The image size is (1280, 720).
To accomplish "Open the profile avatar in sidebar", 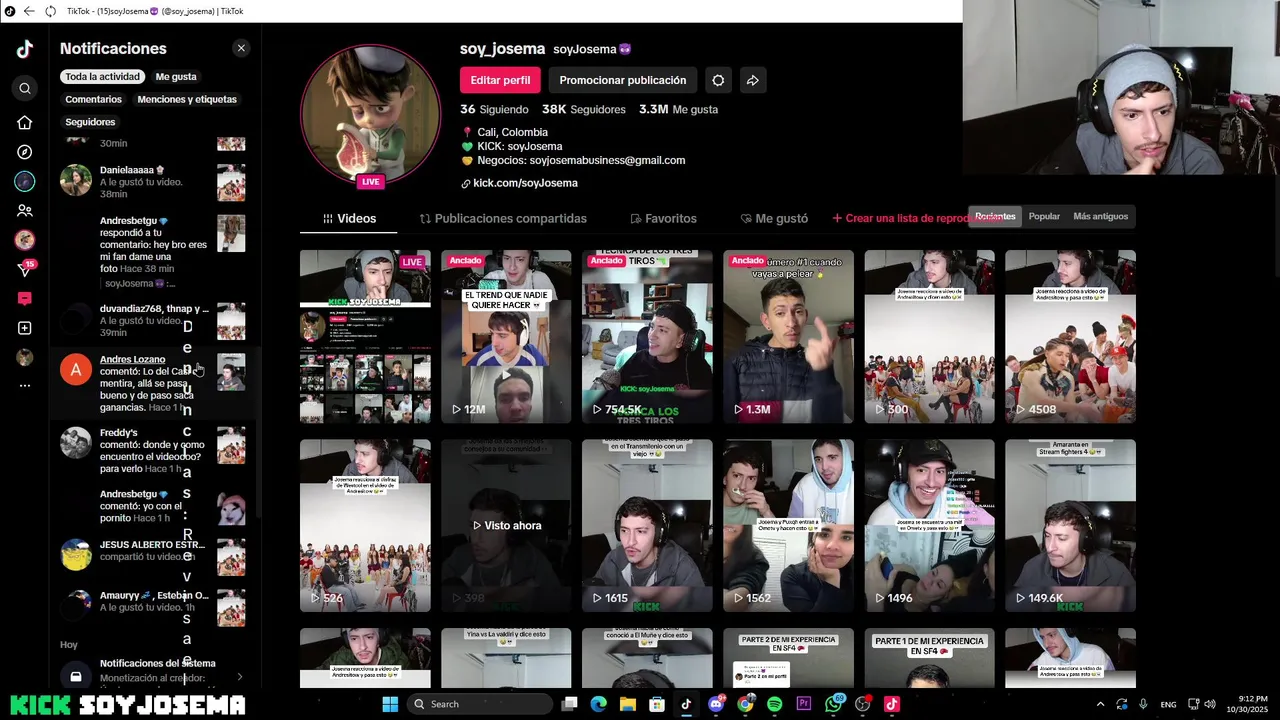I will (x=25, y=357).
